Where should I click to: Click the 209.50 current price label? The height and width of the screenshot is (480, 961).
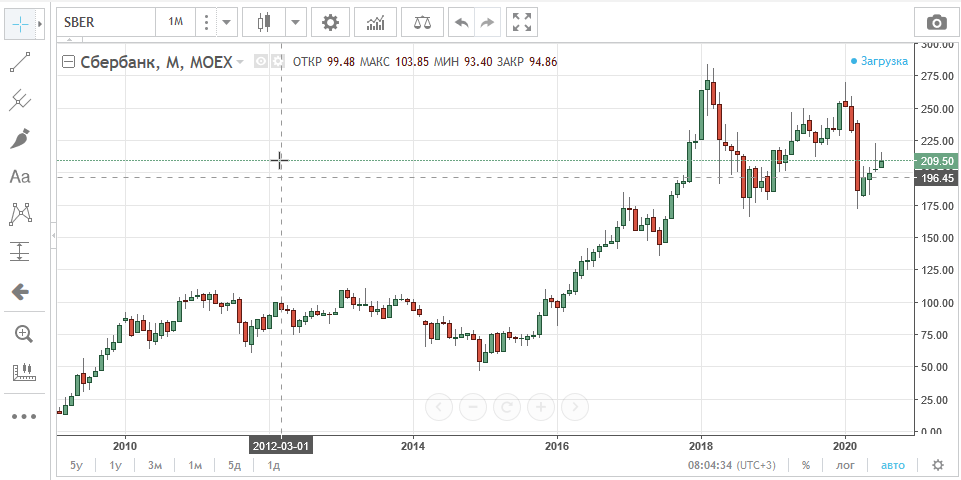(934, 161)
